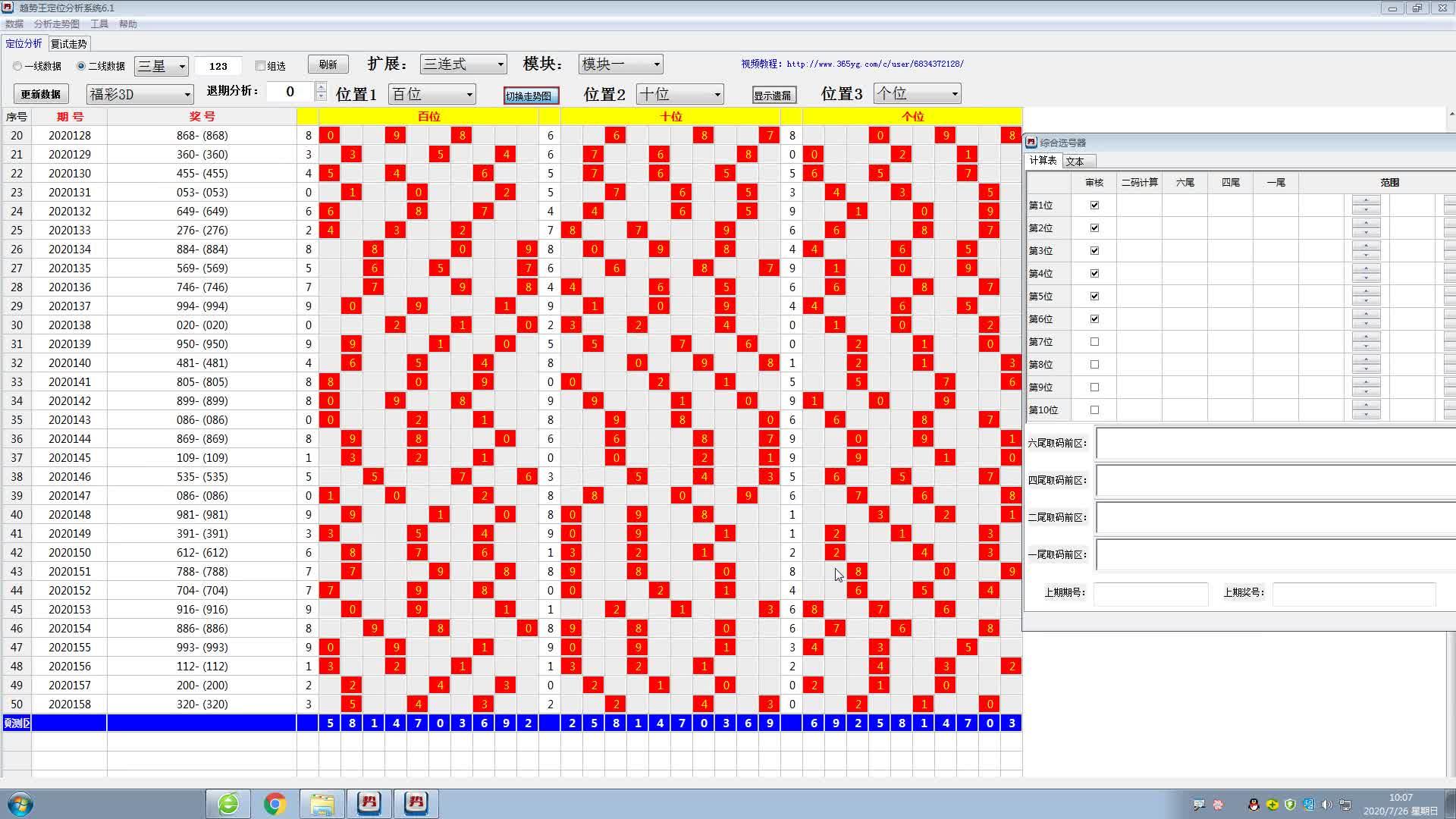
Task: Expand the 位置3 个位 dropdown
Action: click(917, 93)
